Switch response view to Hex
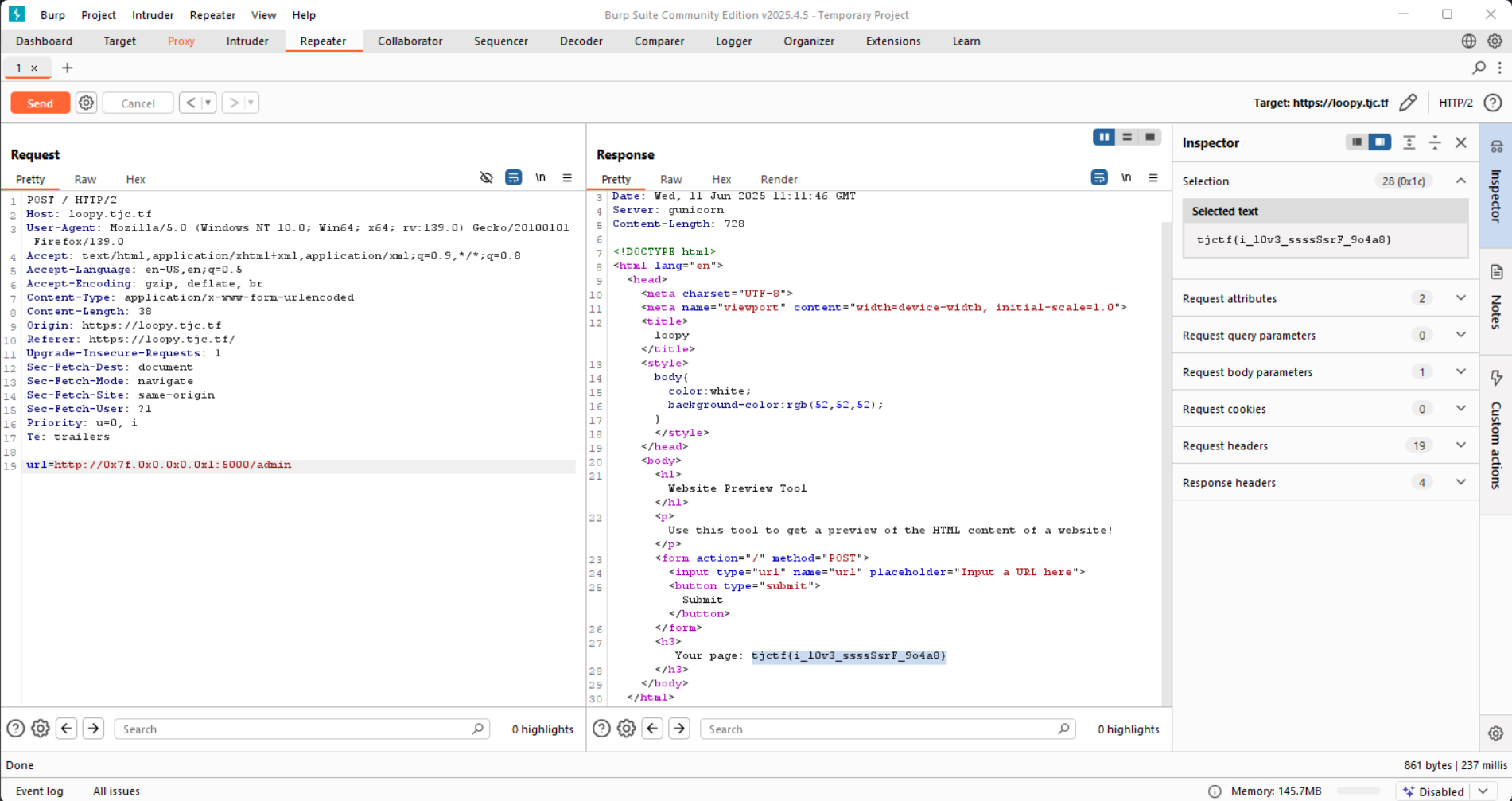 [x=721, y=180]
